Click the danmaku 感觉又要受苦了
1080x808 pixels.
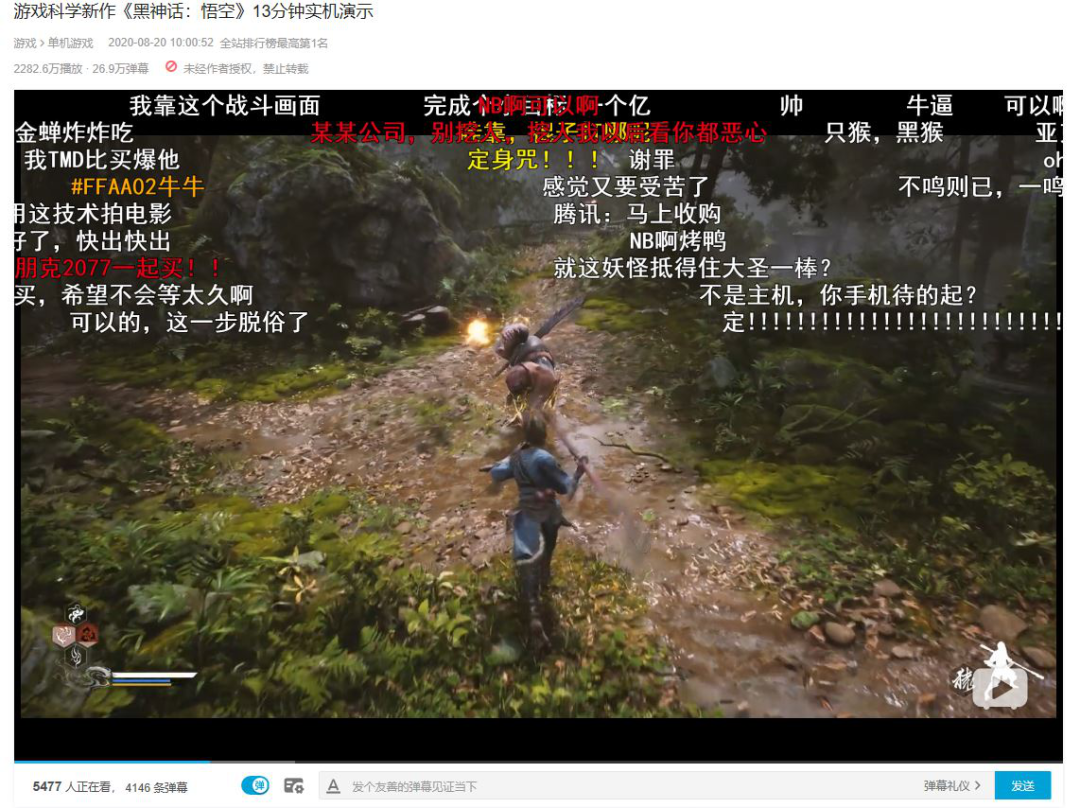[x=625, y=187]
